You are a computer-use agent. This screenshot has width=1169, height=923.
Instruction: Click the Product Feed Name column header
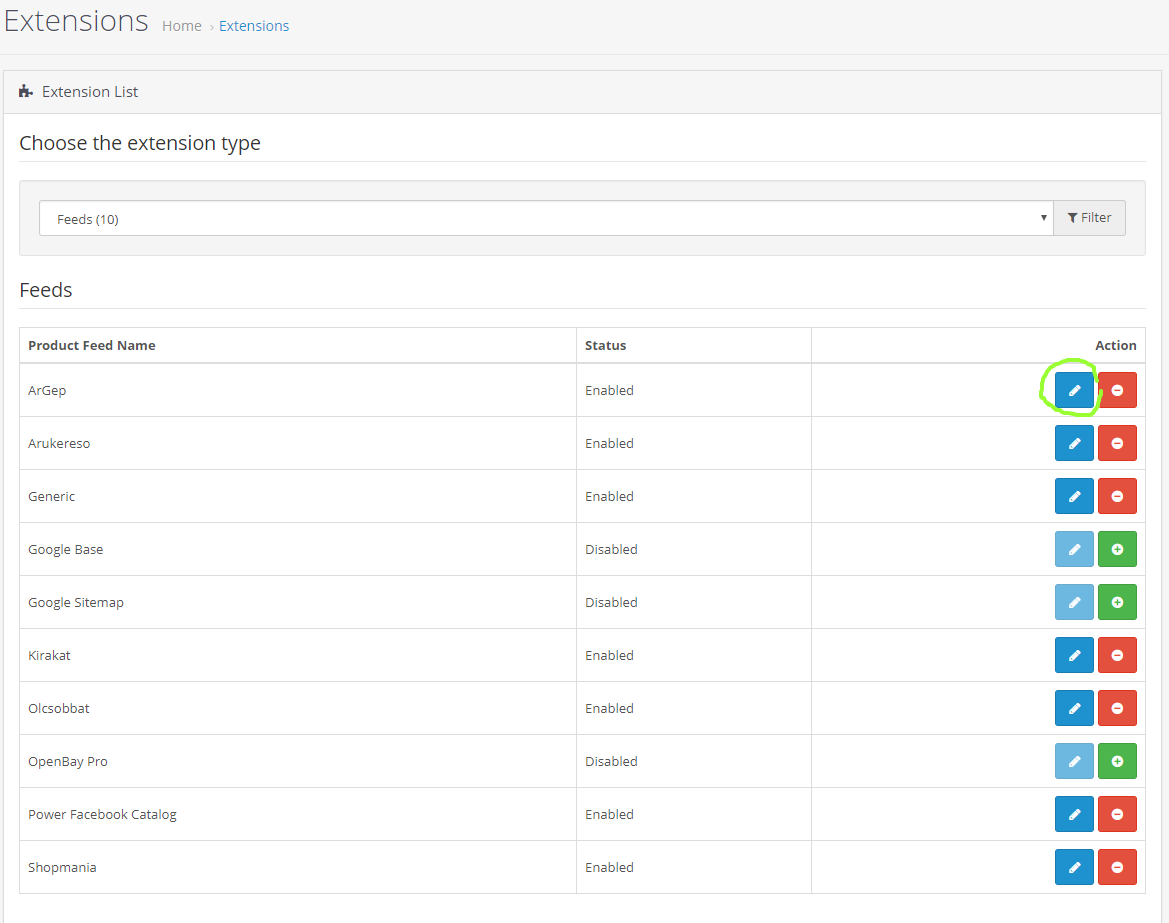[92, 345]
